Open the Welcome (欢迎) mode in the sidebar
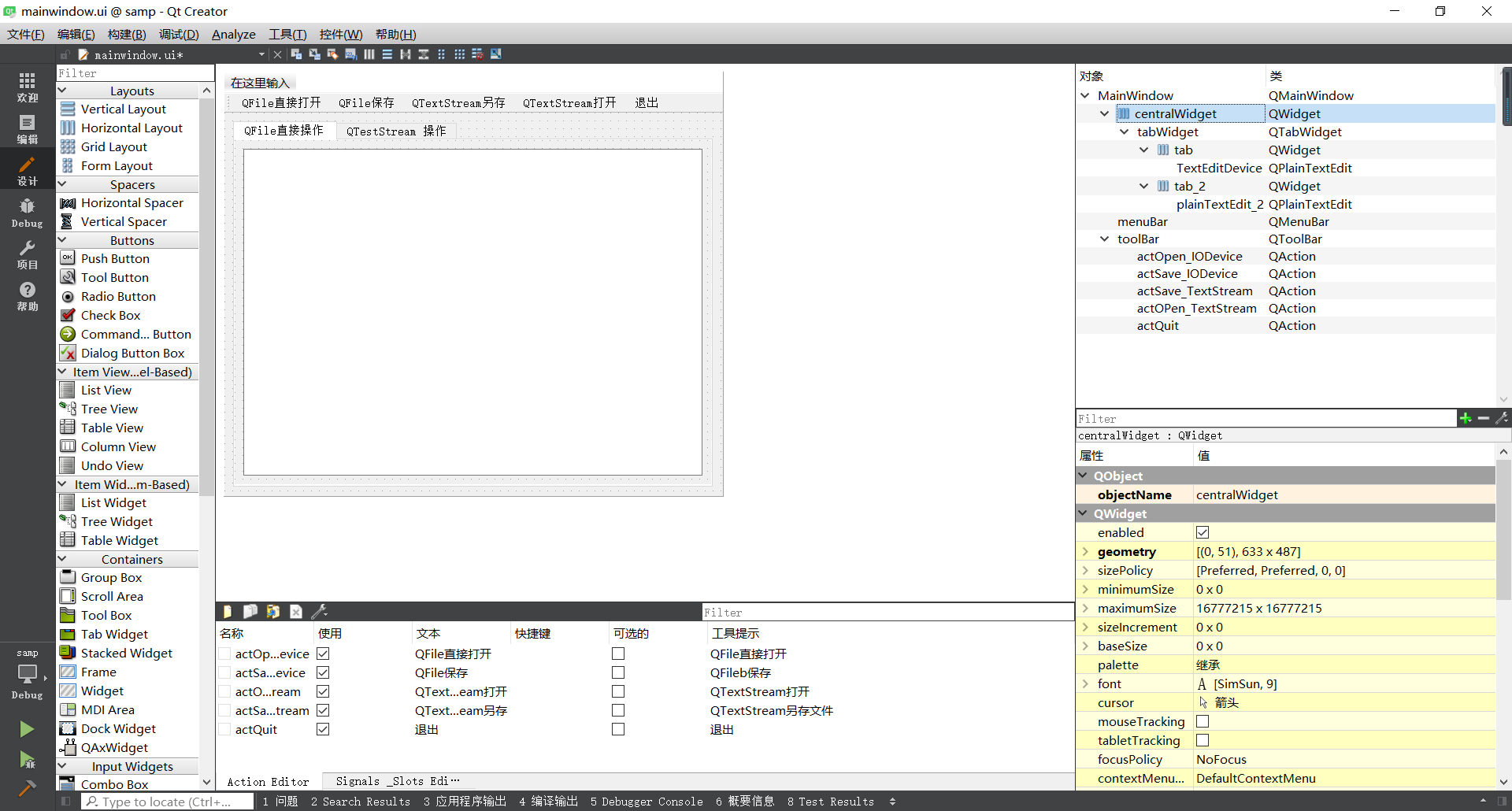The width and height of the screenshot is (1512, 811). click(28, 87)
